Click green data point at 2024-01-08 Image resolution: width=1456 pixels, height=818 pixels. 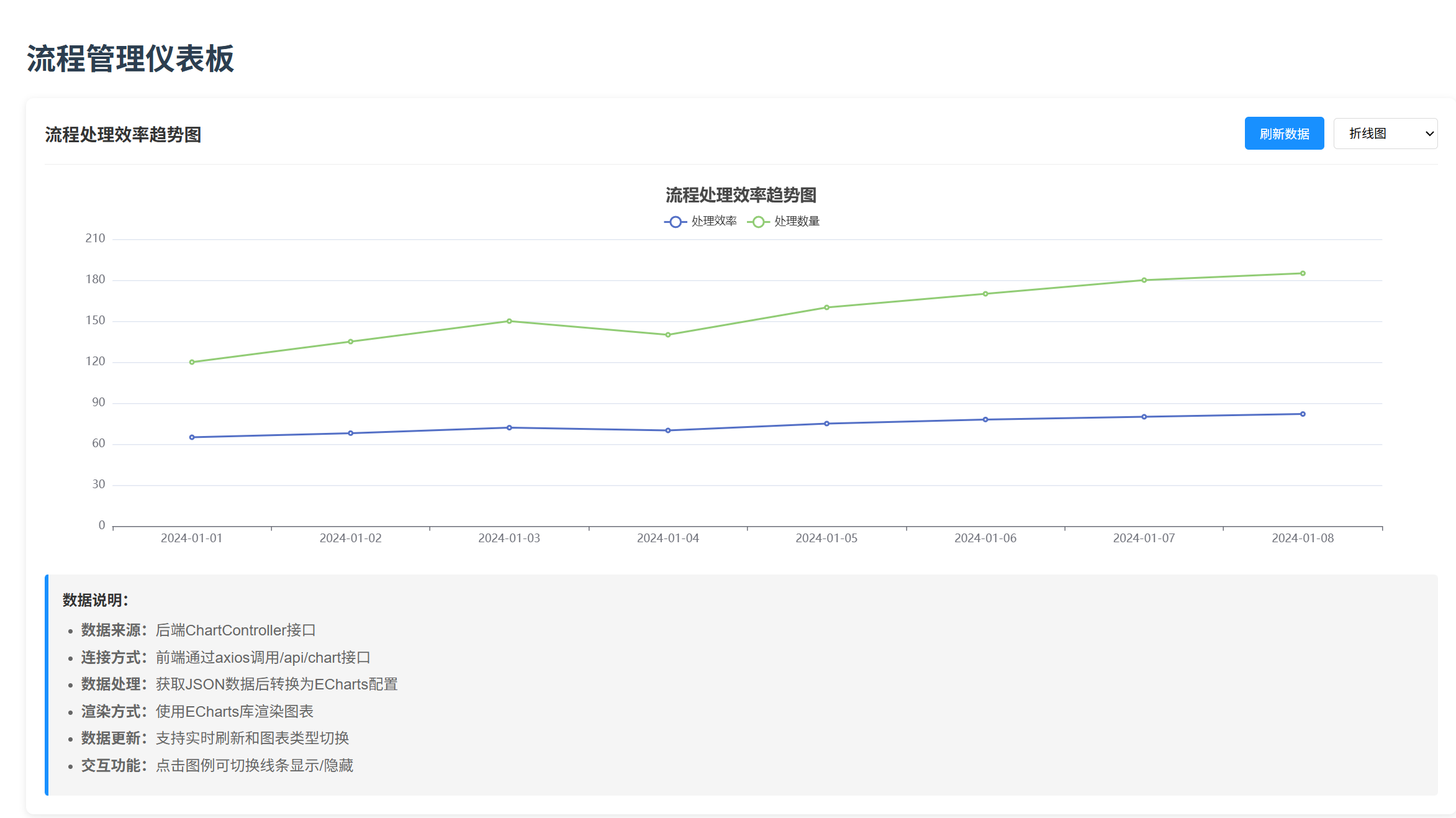(x=1303, y=273)
